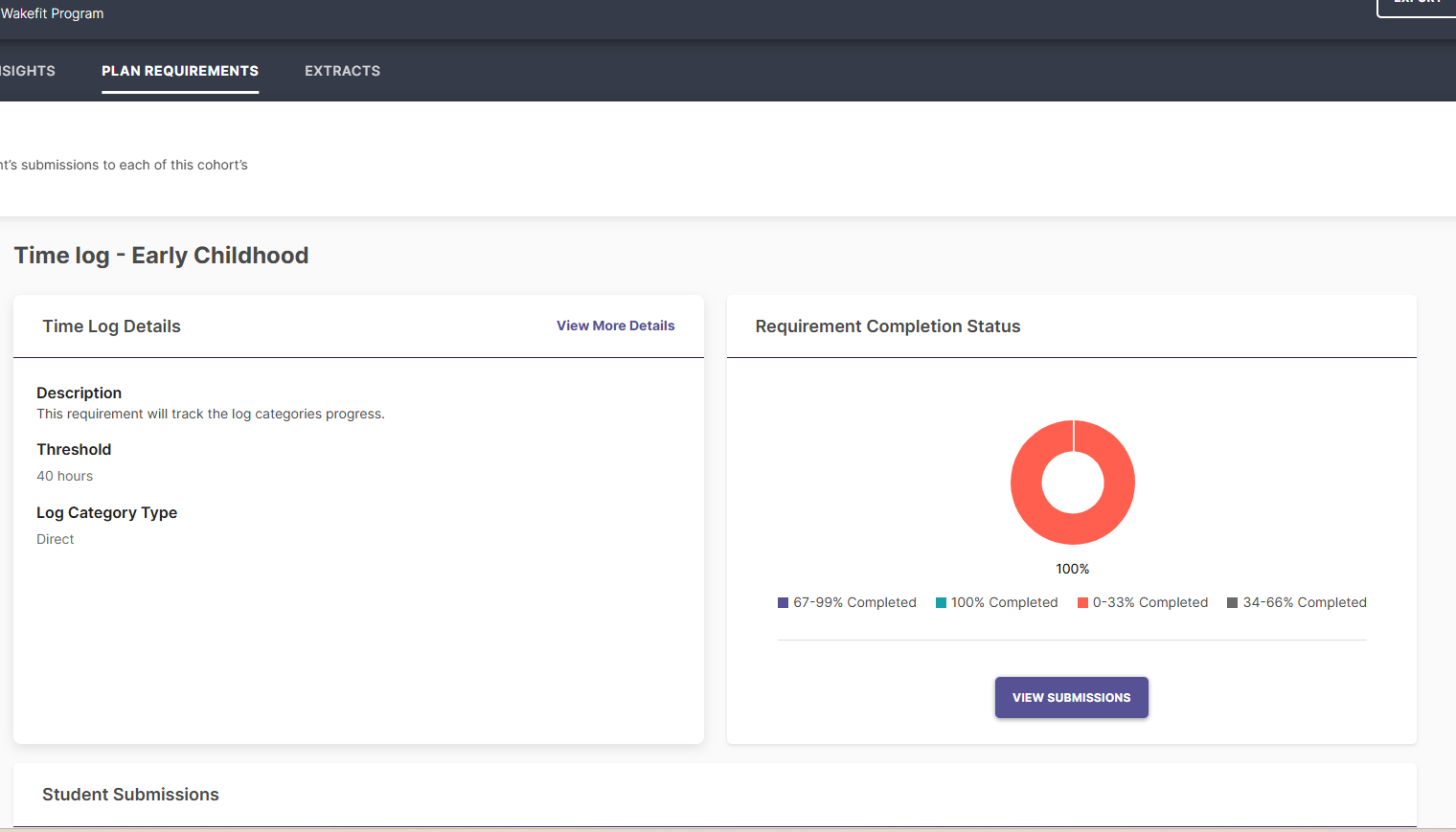Image resolution: width=1456 pixels, height=832 pixels.
Task: Click the Time Log Details card title
Action: coord(111,326)
